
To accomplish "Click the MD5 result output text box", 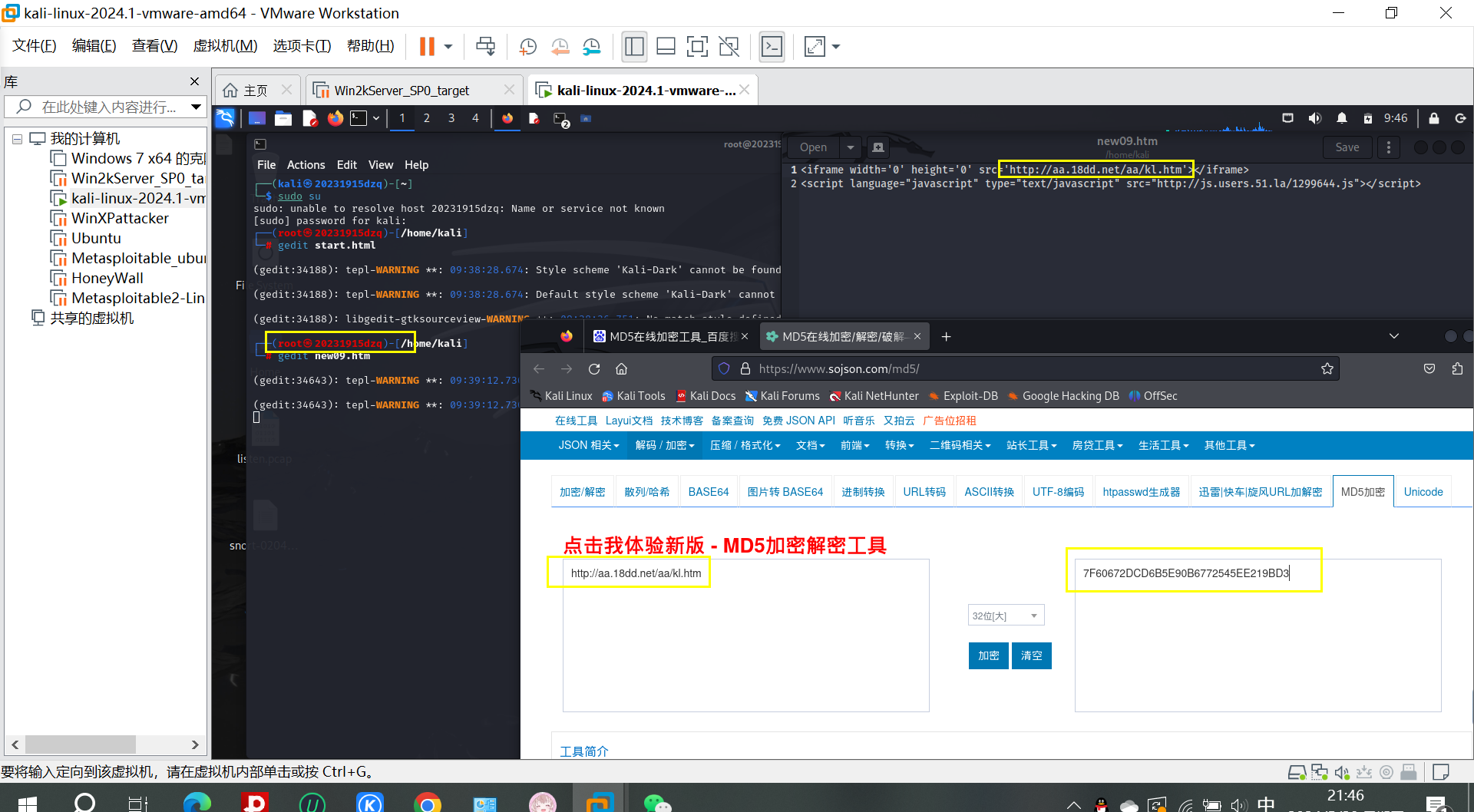I will (x=1258, y=635).
